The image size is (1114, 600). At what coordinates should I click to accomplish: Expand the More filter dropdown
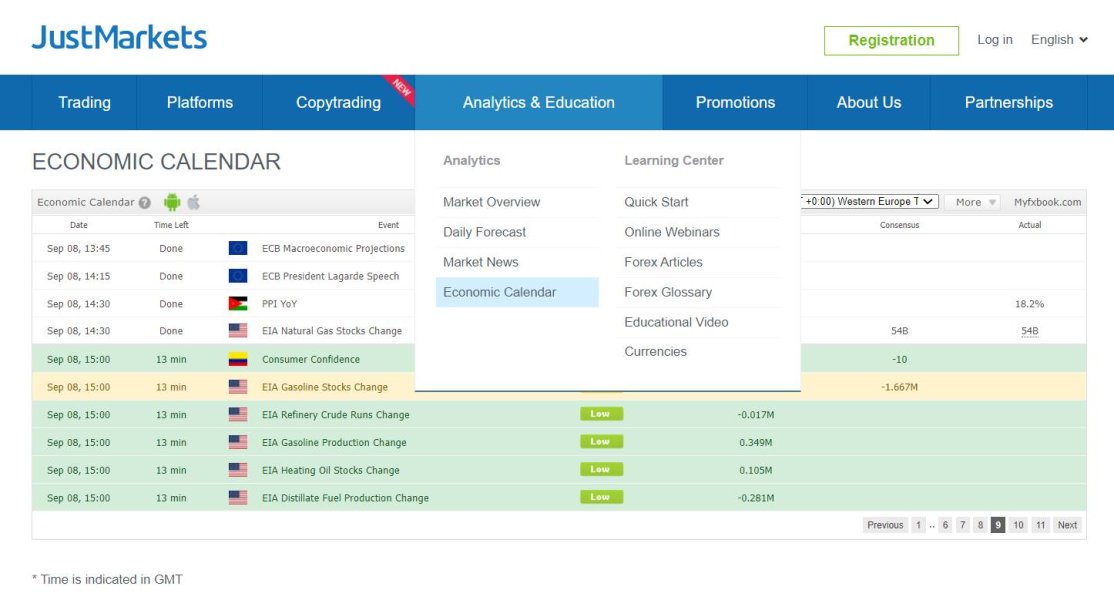pyautogui.click(x=973, y=202)
